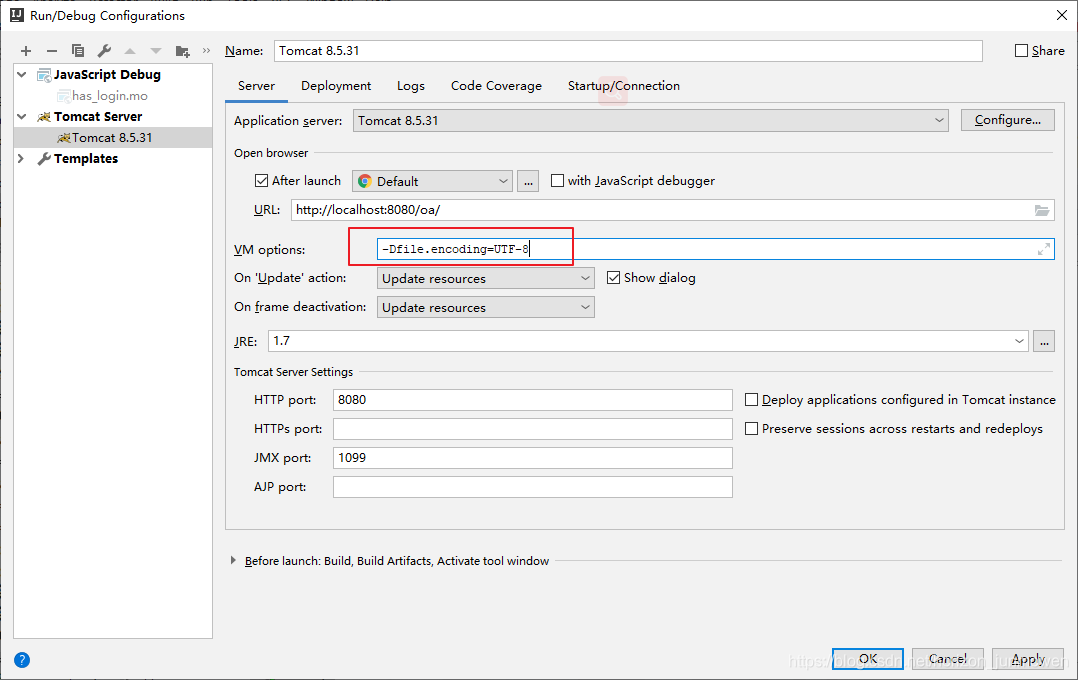Focus the JMX port field

tap(533, 457)
